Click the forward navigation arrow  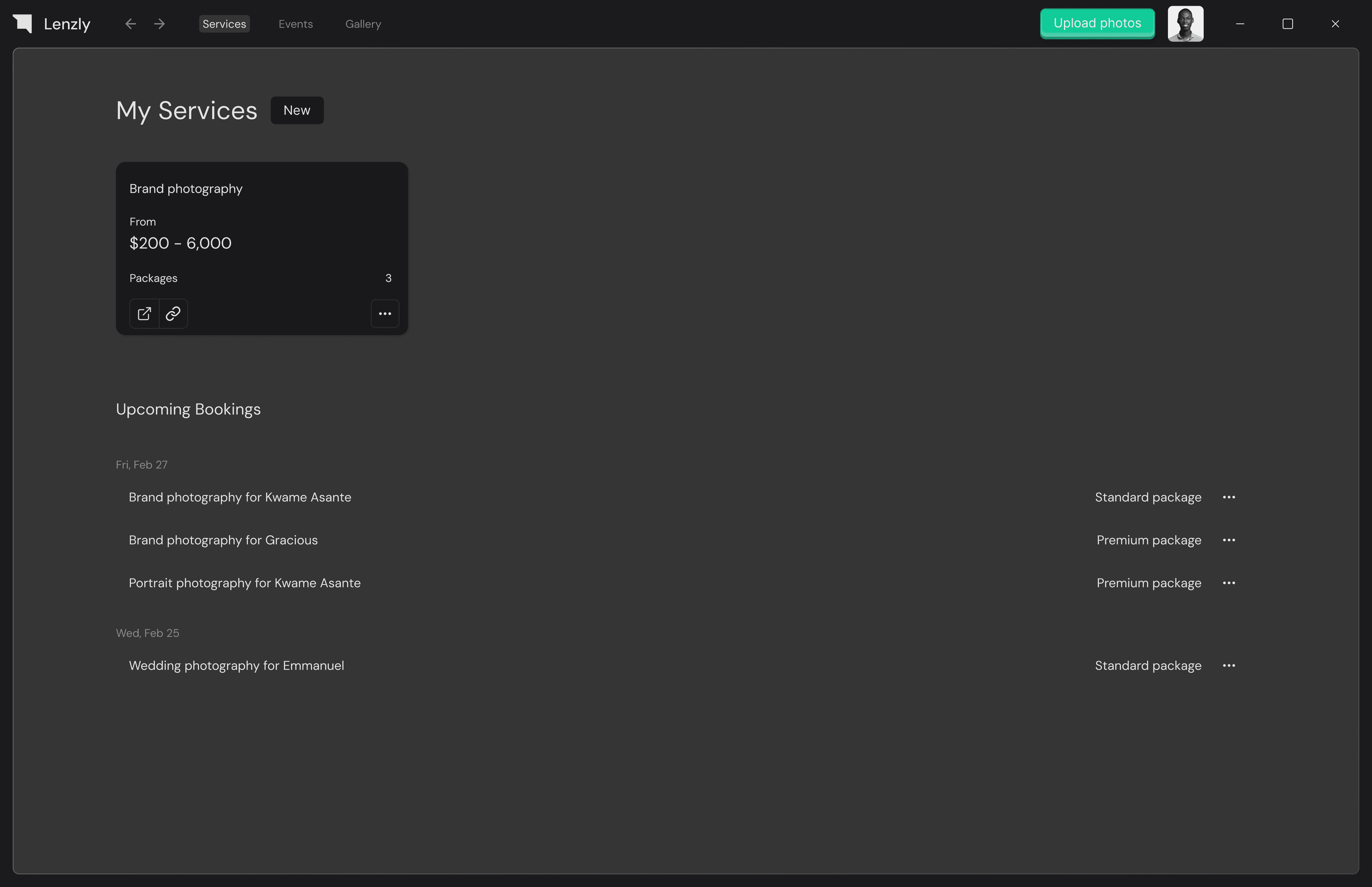tap(159, 24)
